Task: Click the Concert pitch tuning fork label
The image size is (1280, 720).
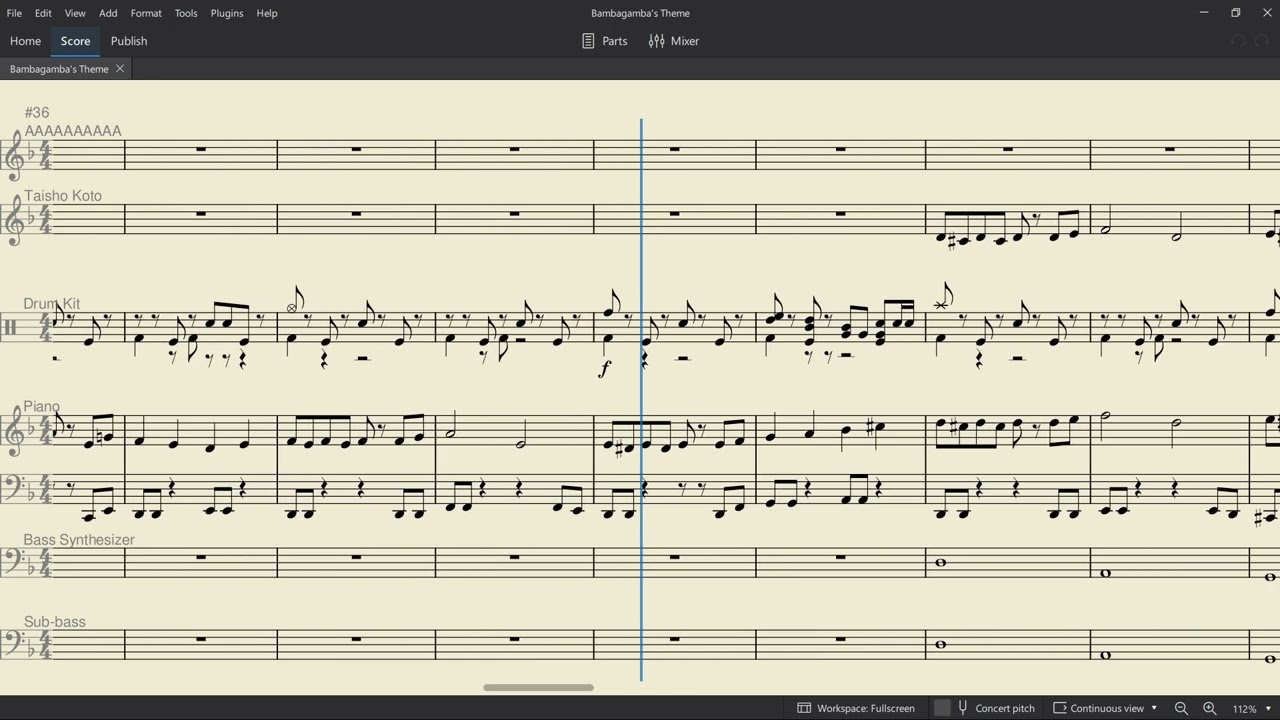Action: pos(996,708)
